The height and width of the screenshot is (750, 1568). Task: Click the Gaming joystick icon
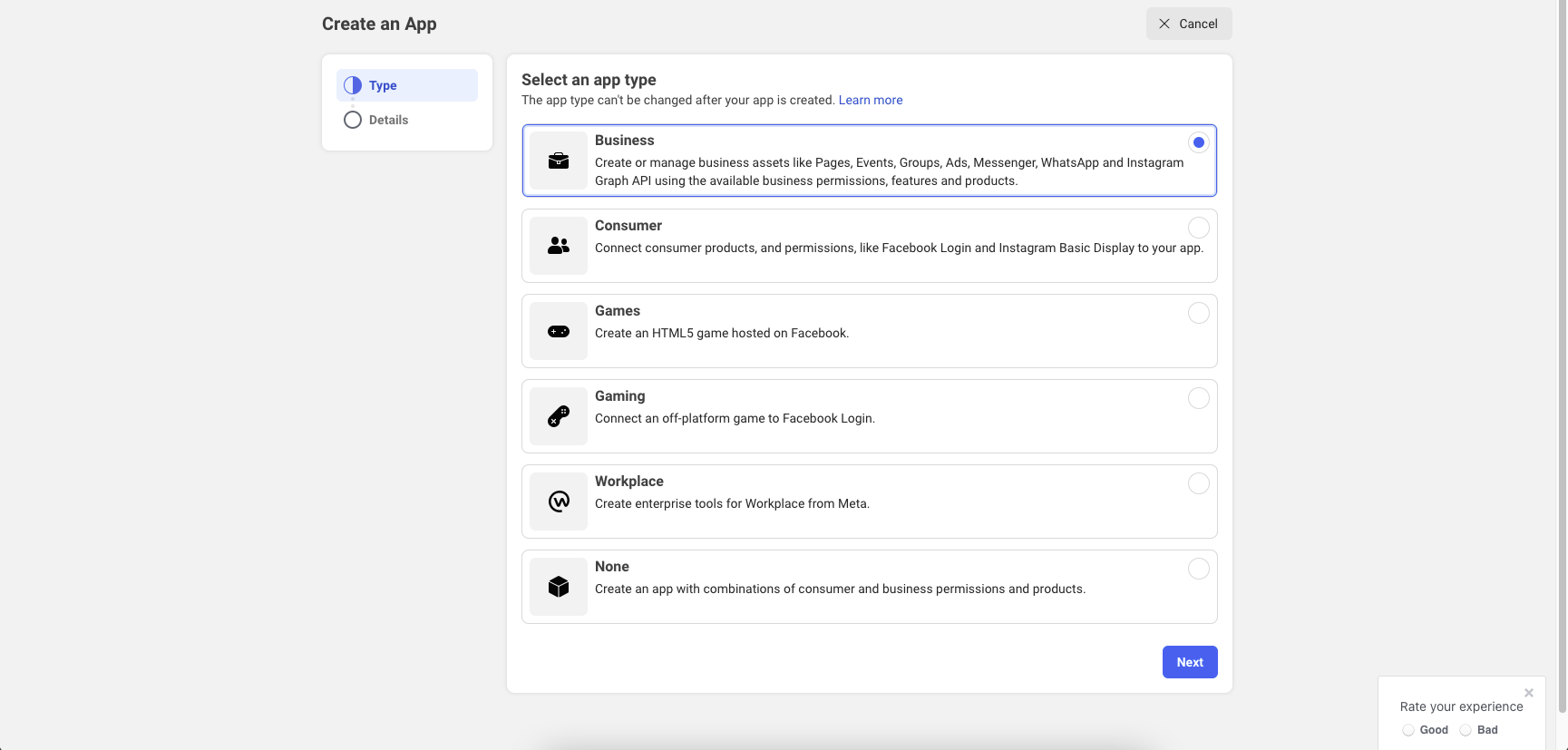[559, 416]
